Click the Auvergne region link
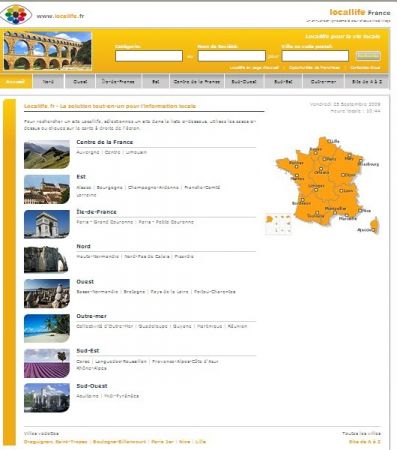The height and width of the screenshot is (450, 397). click(88, 152)
